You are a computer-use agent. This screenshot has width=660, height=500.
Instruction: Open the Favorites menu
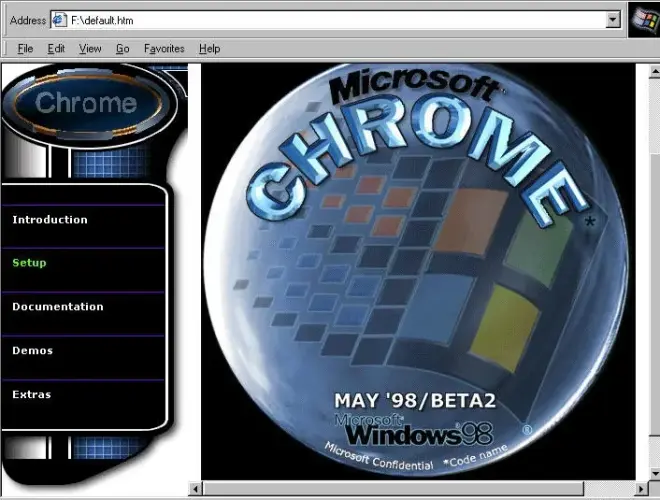pyautogui.click(x=164, y=48)
